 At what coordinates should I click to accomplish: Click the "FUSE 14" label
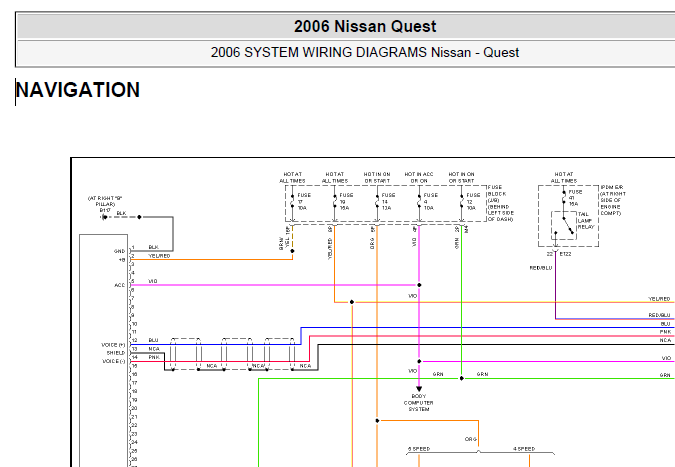[388, 201]
